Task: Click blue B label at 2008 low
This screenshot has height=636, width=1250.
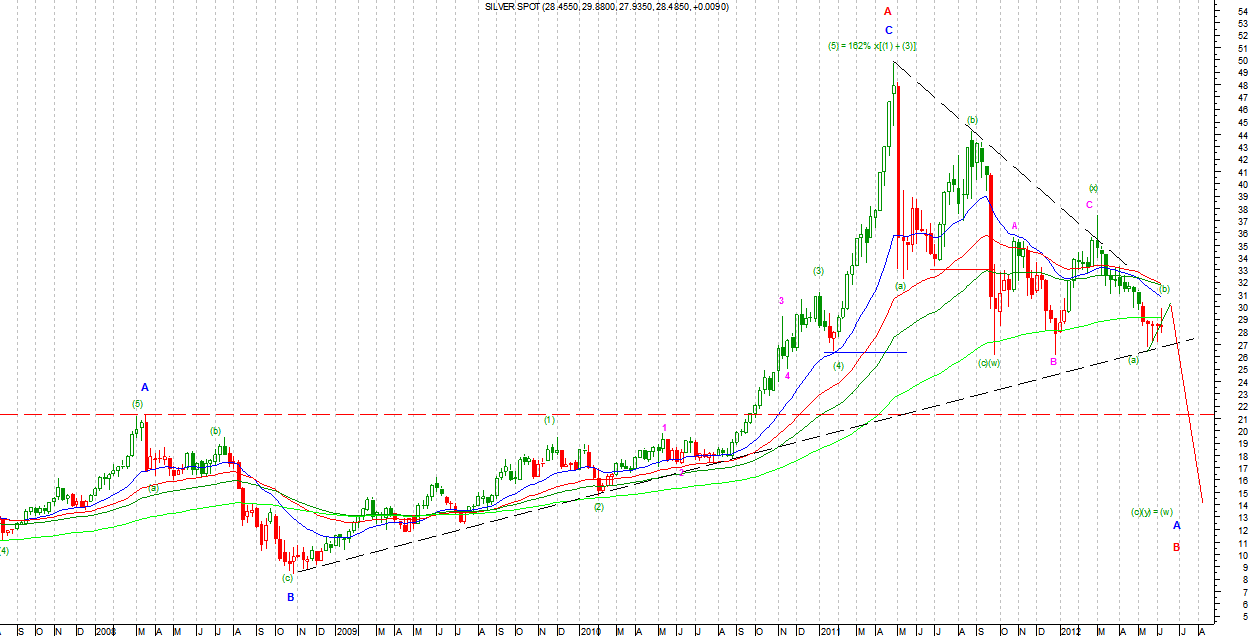Action: [x=291, y=597]
